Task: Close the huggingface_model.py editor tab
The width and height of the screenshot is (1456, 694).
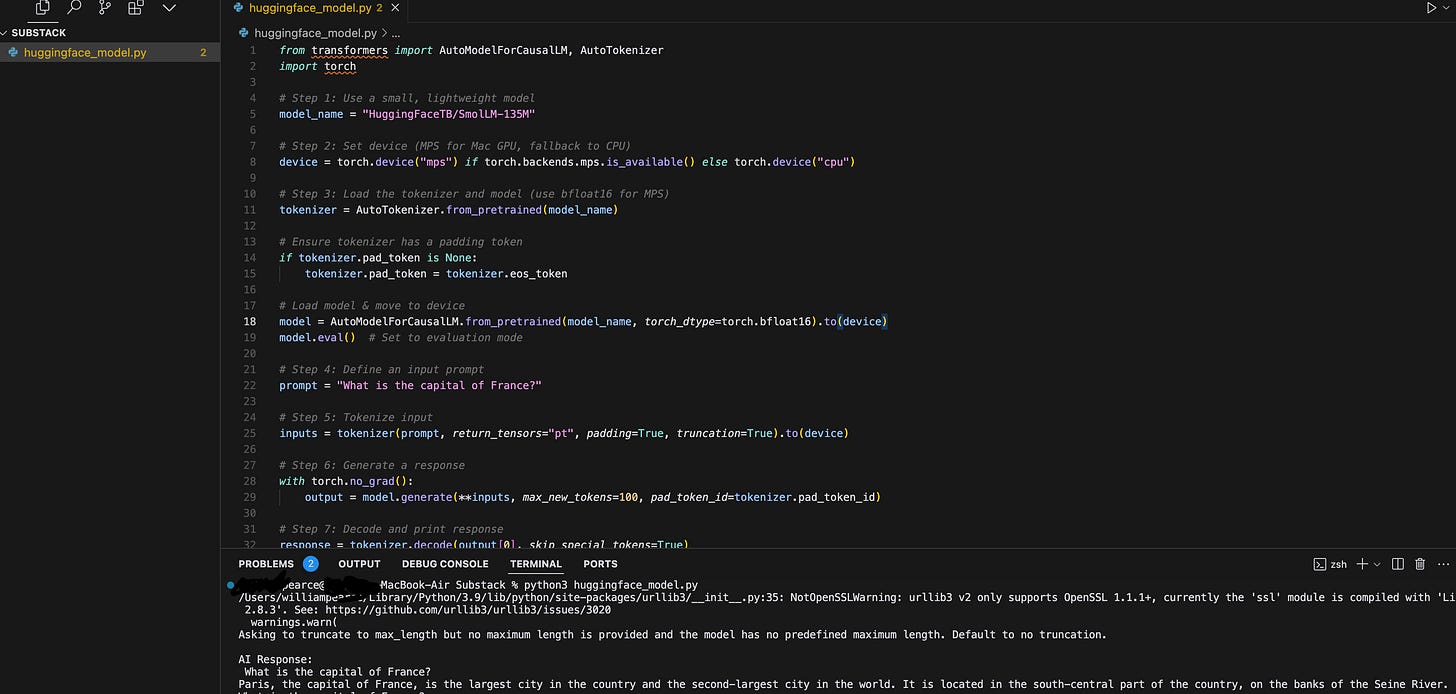Action: click(x=395, y=8)
